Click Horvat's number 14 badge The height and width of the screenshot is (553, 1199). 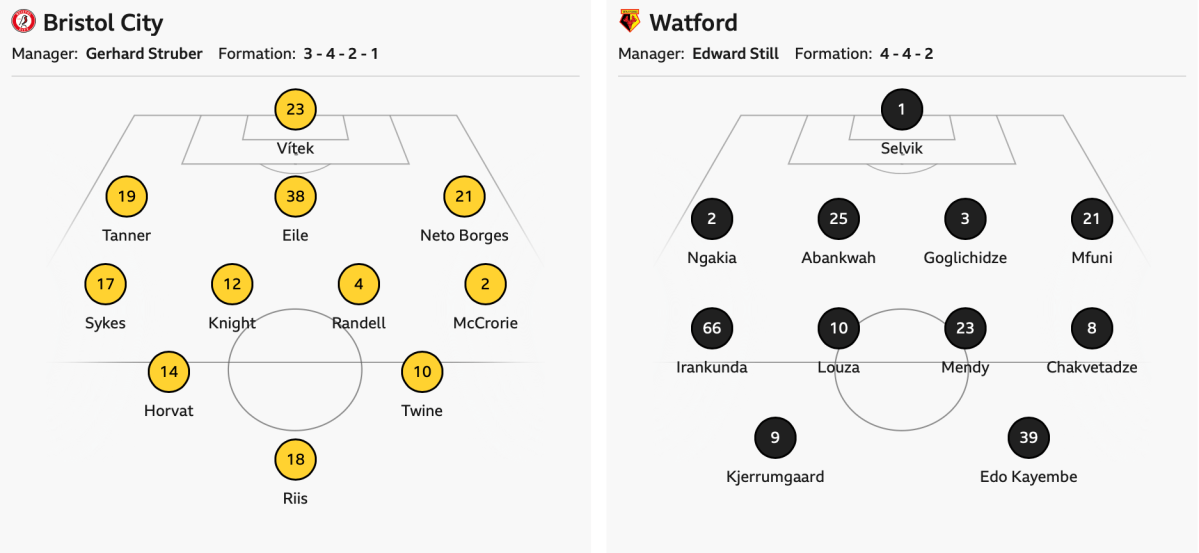tap(169, 372)
